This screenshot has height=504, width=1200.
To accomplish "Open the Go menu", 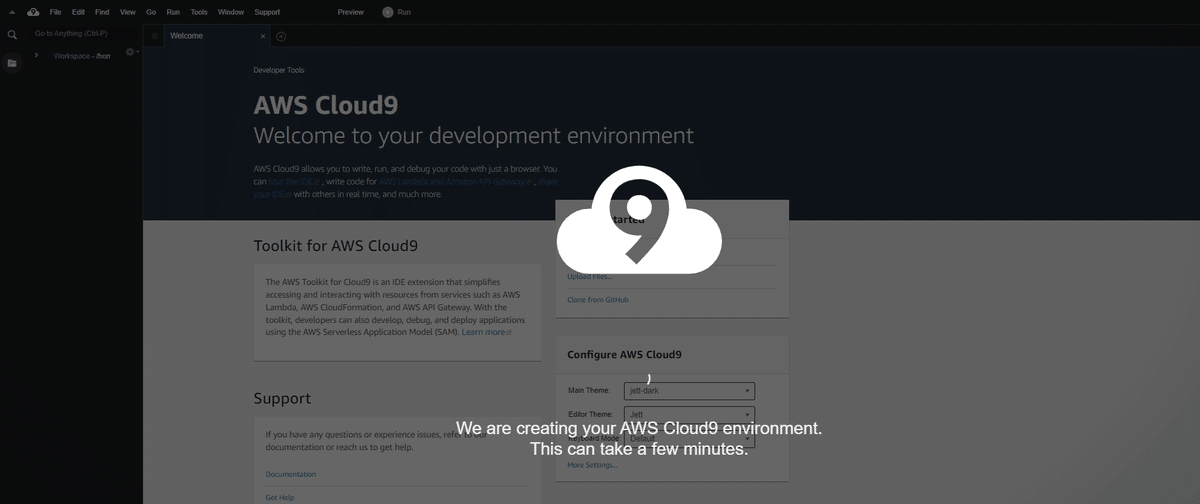I will tap(151, 12).
